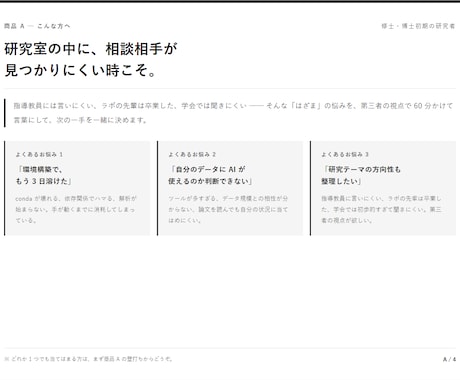Click the card label 'よくあるお悩み 3'

point(345,154)
